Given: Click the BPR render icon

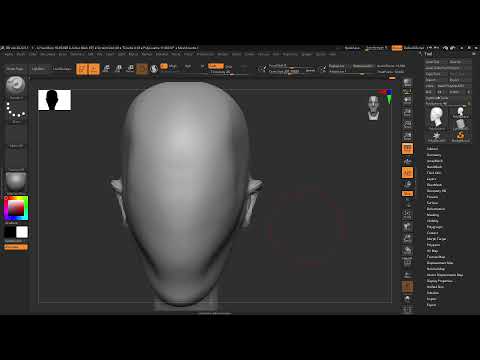Looking at the screenshot, I should pyautogui.click(x=407, y=83).
